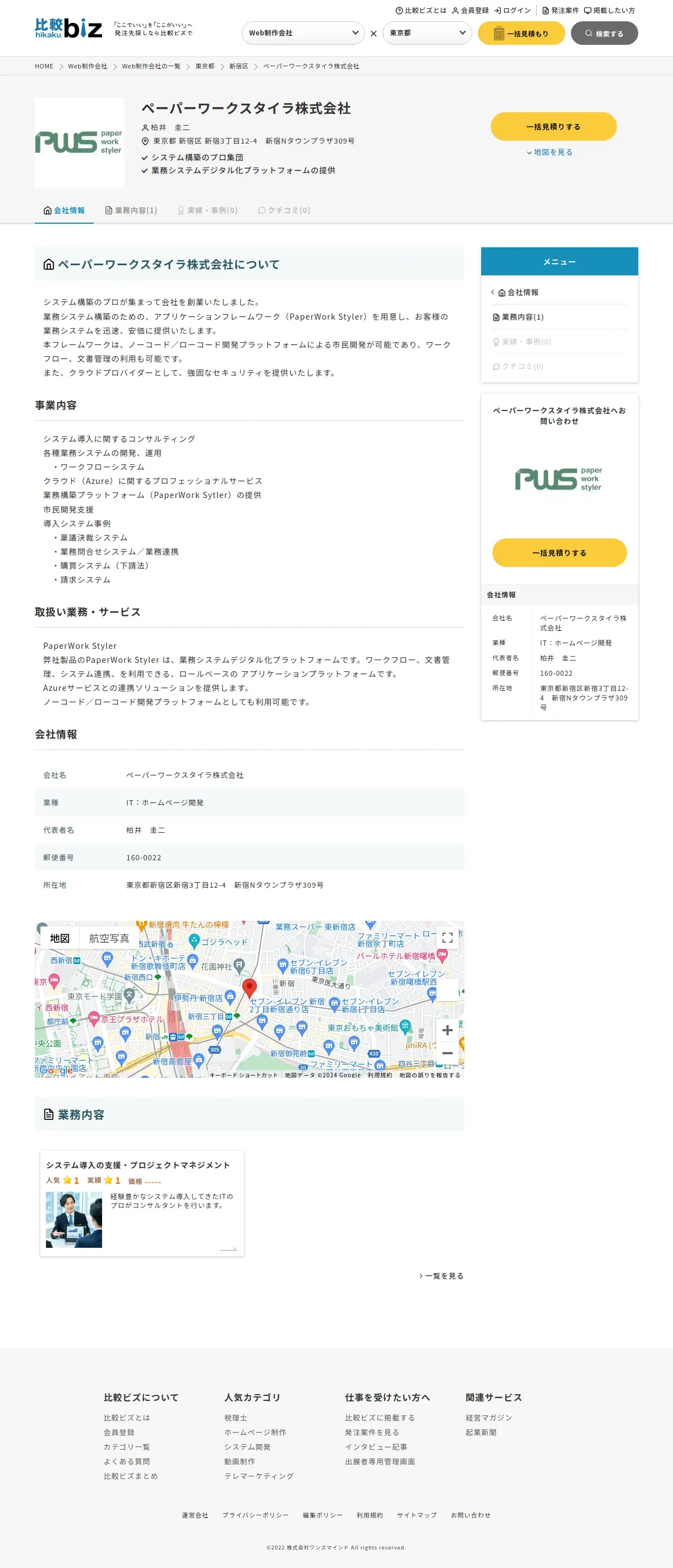
Task: Zoom in on the map
Action: click(x=447, y=1030)
